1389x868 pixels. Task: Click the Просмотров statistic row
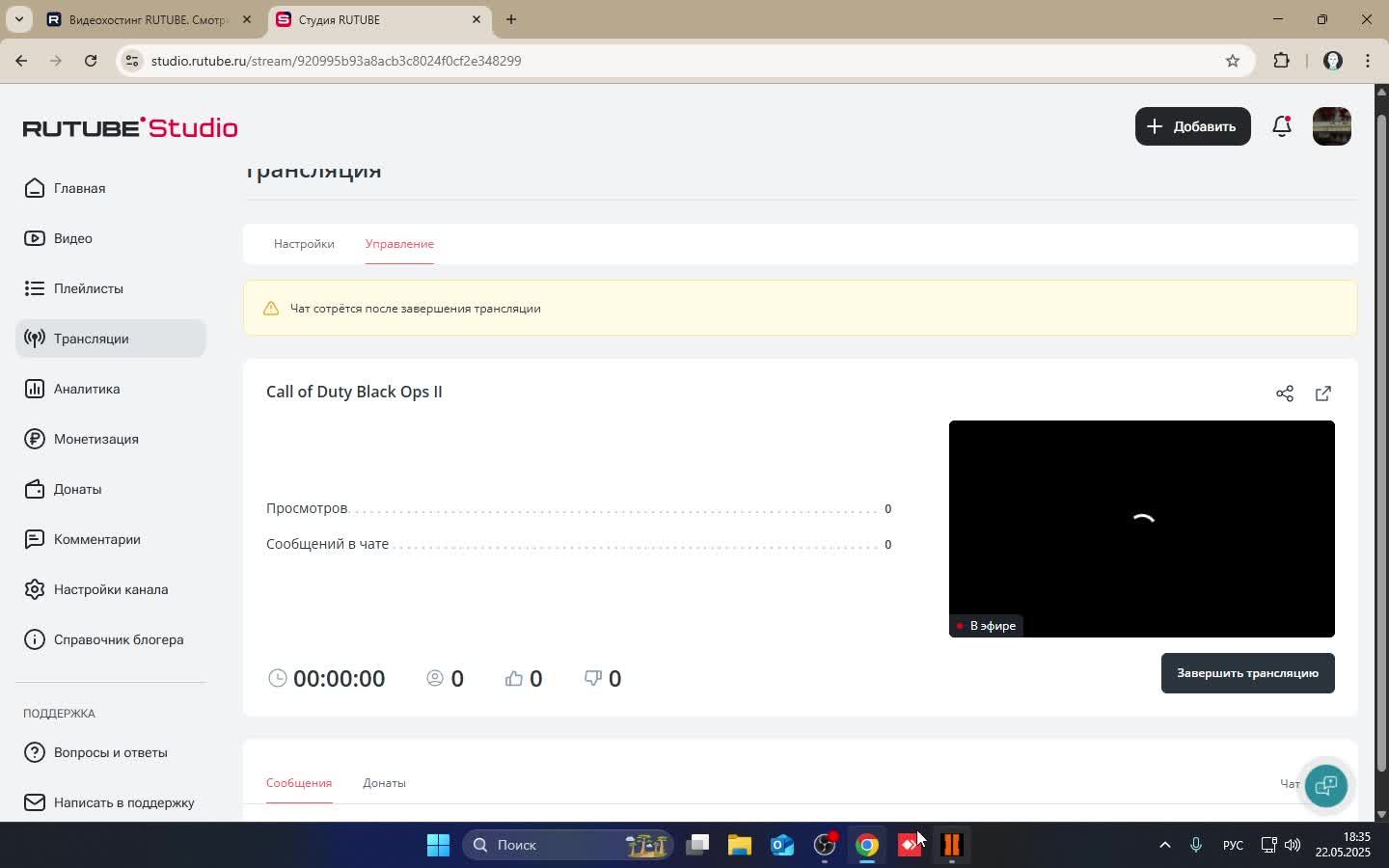click(579, 508)
